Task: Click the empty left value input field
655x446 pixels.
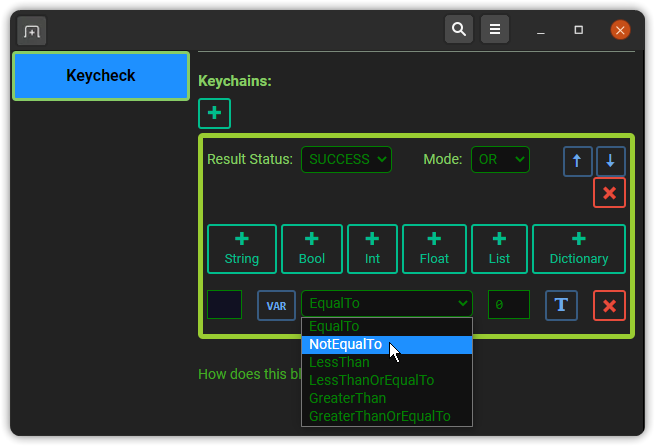Action: click(x=224, y=304)
